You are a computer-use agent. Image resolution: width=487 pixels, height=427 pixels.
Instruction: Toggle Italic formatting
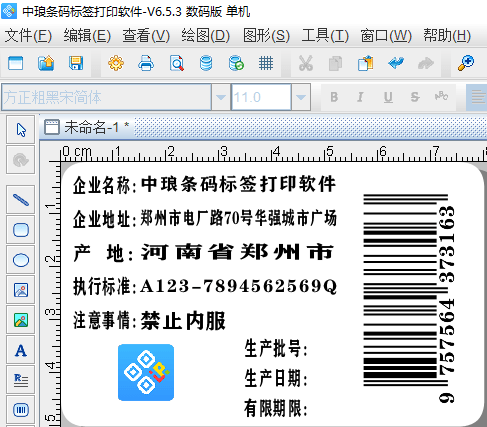pyautogui.click(x=360, y=97)
